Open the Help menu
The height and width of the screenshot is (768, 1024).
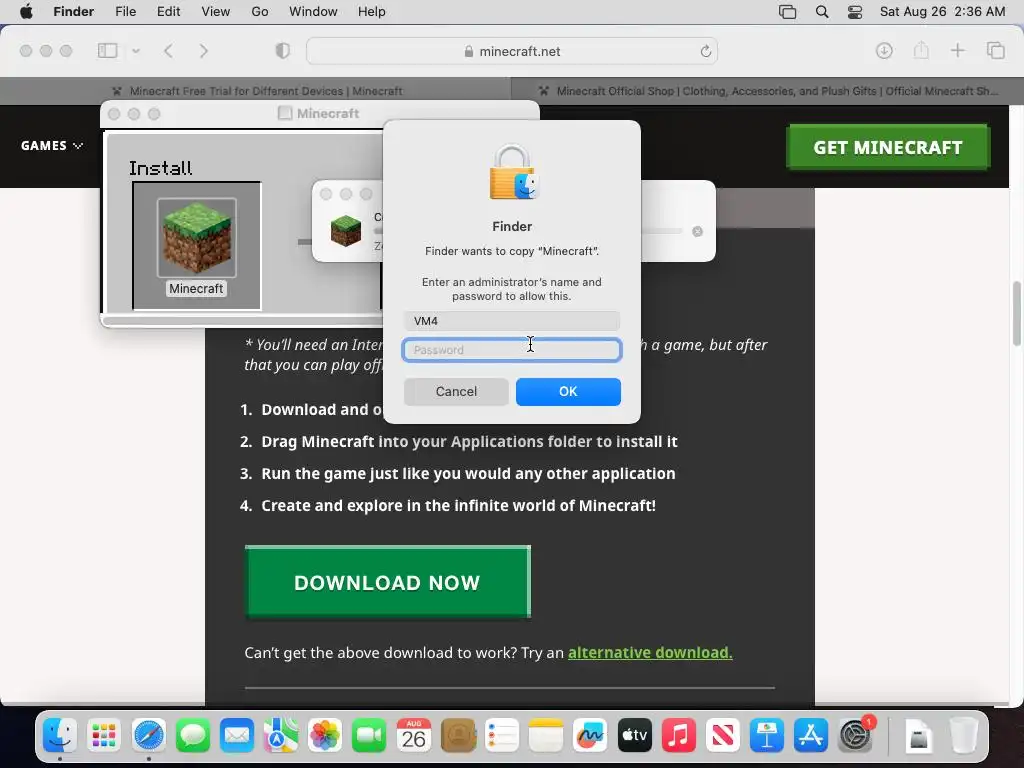(372, 12)
